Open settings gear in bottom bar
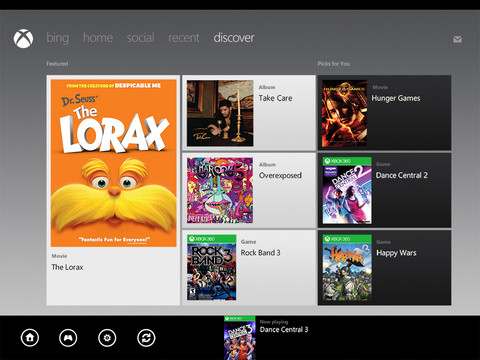The image size is (480, 360). [107, 338]
